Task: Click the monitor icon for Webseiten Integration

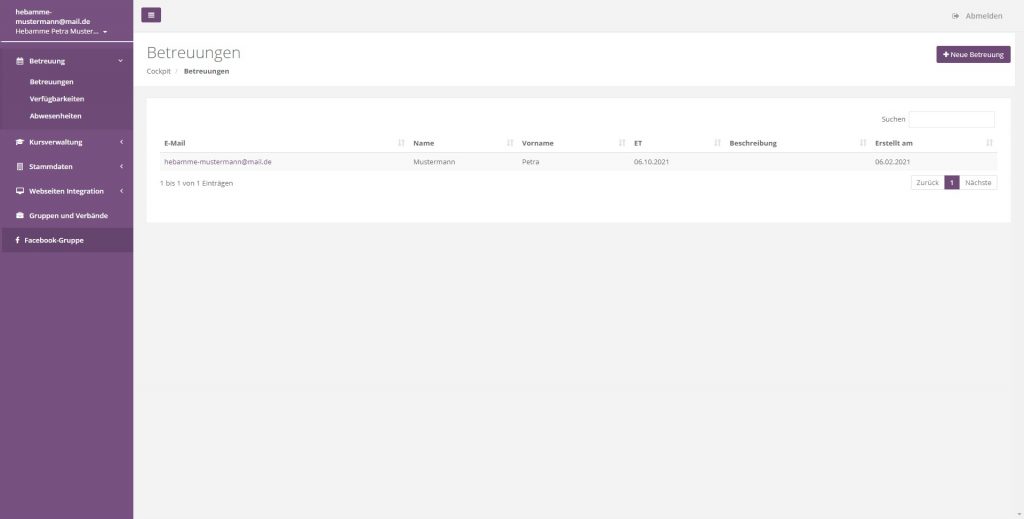Action: point(20,191)
